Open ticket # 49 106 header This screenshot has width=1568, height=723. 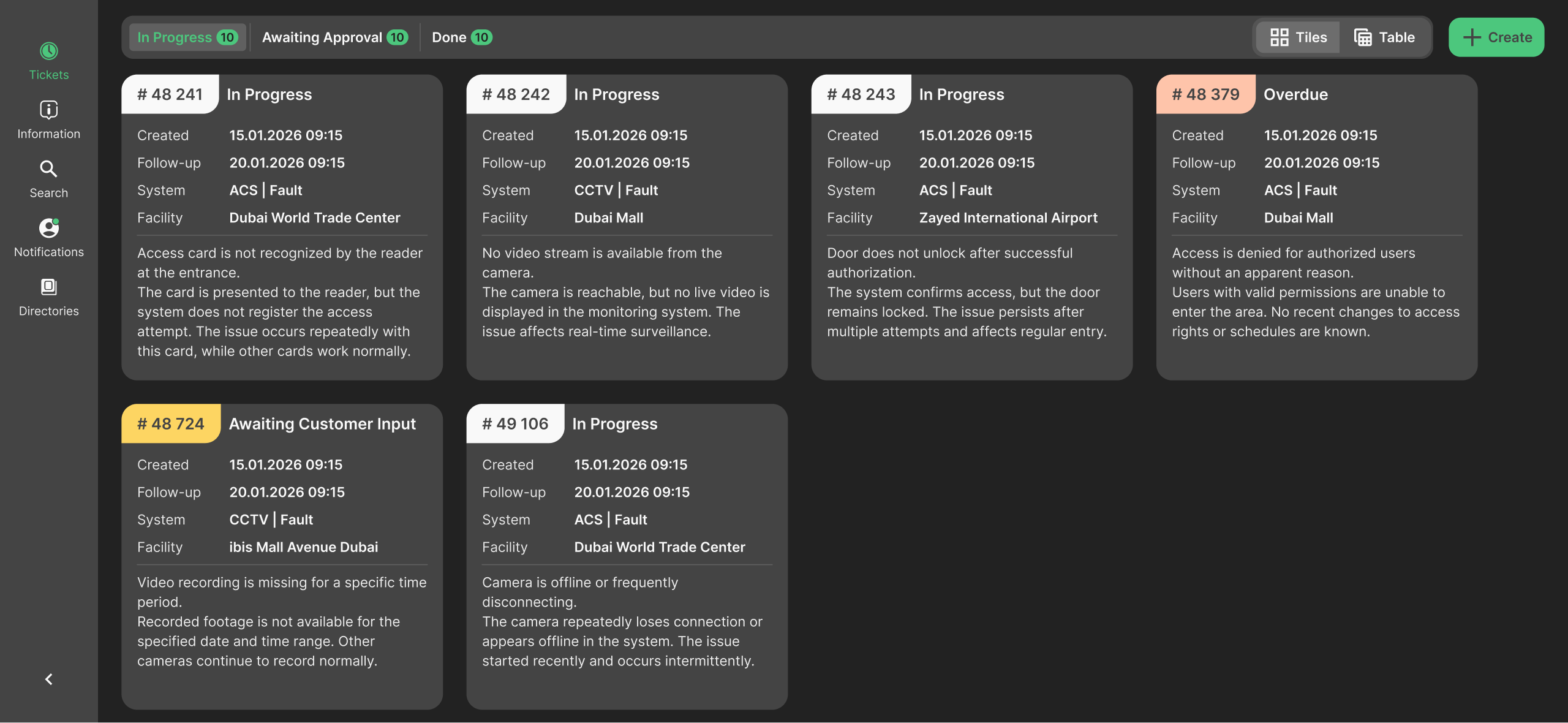tap(515, 423)
